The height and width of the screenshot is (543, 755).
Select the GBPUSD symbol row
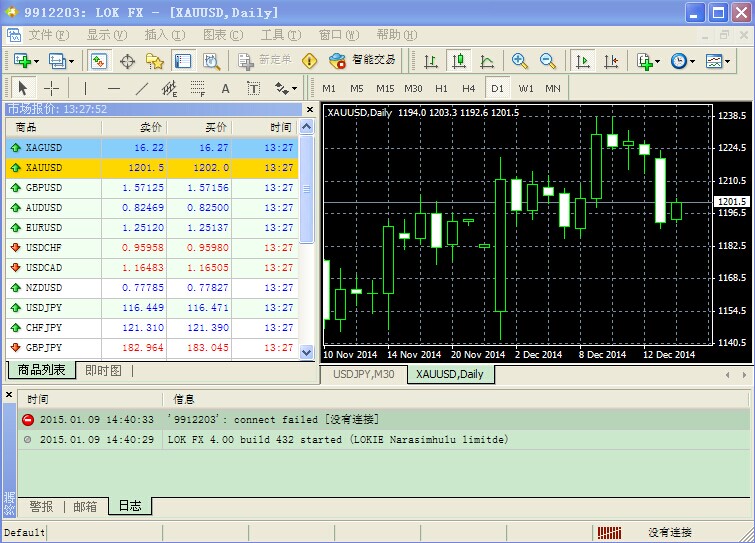tap(152, 188)
